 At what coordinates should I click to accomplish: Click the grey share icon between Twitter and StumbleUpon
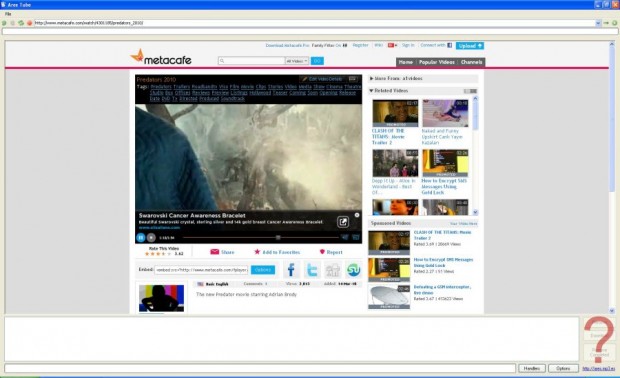point(333,270)
